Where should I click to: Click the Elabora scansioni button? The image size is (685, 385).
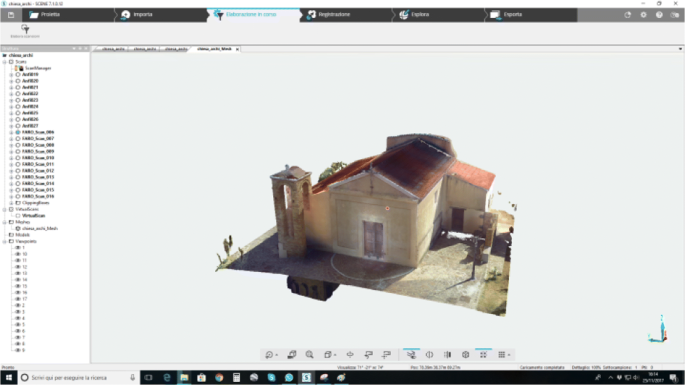25,31
